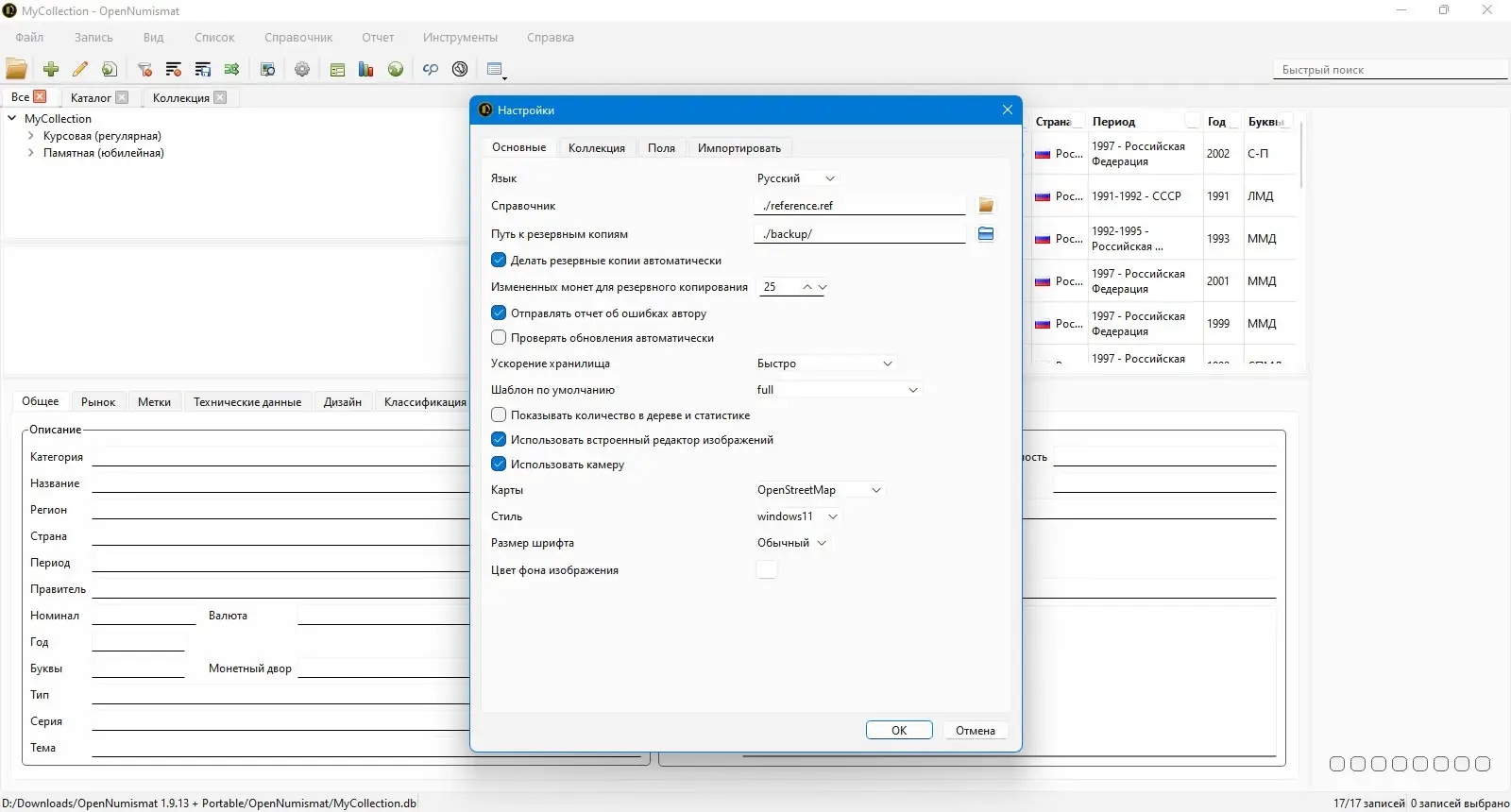Enable showing count in tree and statistics
Viewport: 1511px width, 812px height.
pos(499,414)
